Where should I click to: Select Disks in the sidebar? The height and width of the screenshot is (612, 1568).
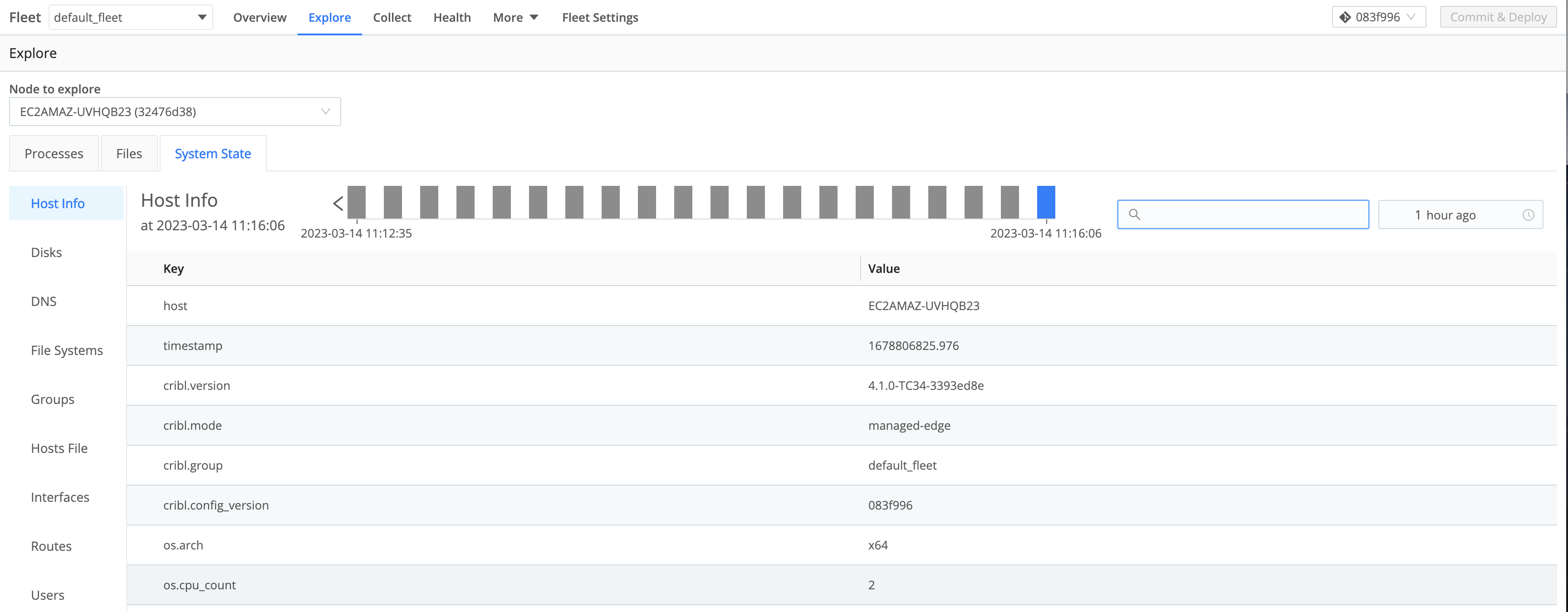(46, 252)
